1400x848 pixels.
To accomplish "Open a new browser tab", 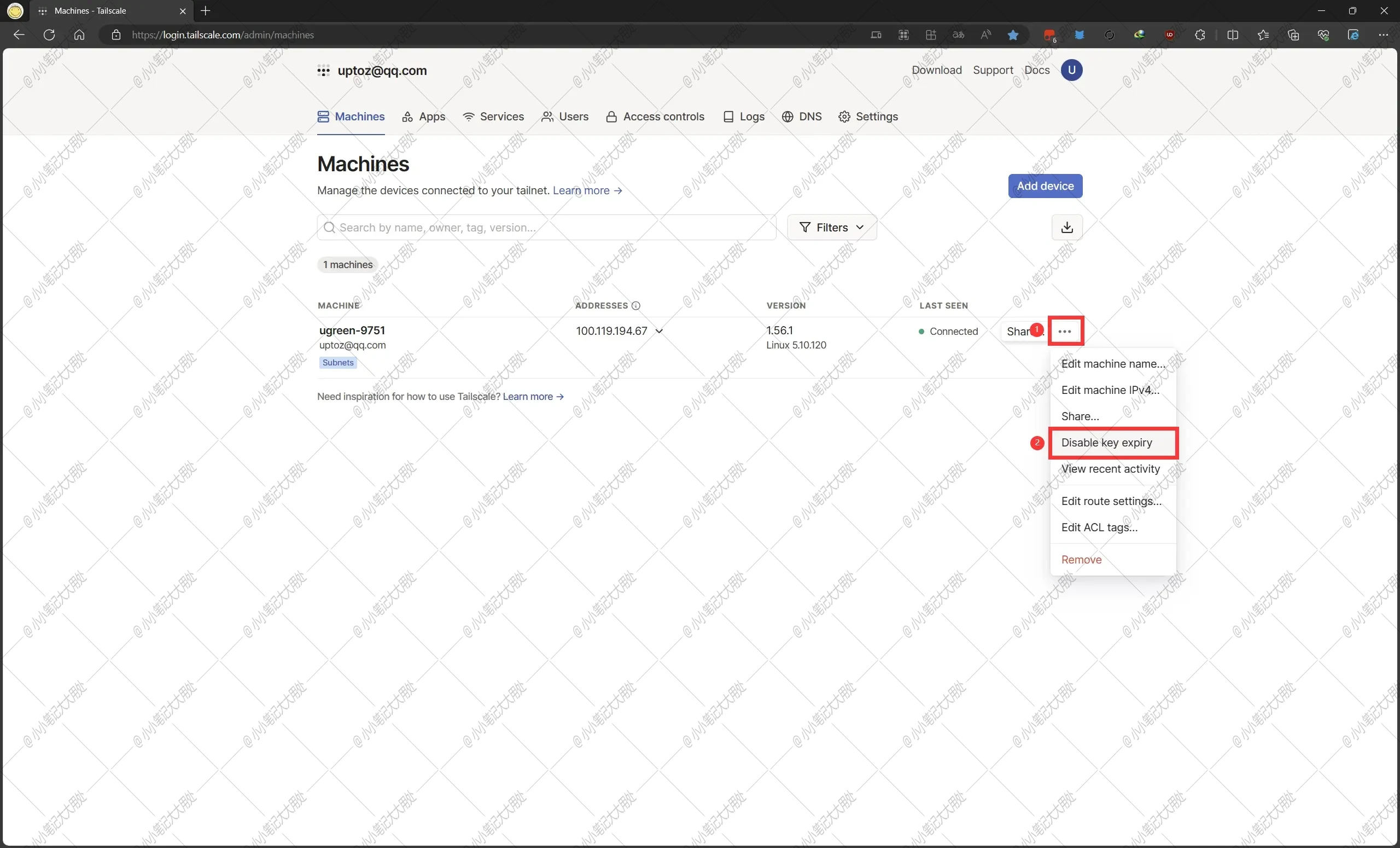I will click(206, 11).
